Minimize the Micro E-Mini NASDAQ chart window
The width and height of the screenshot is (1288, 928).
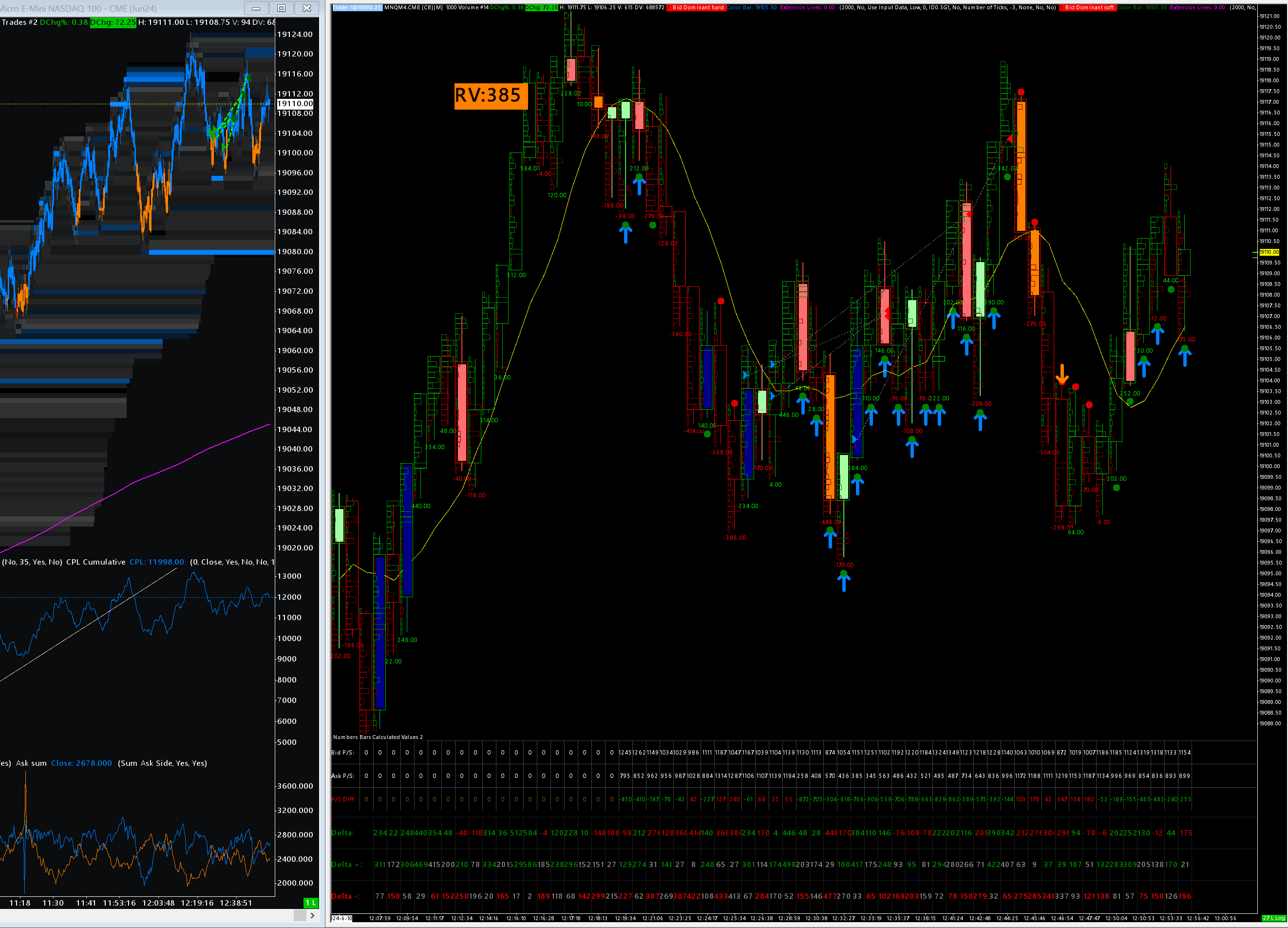point(256,8)
